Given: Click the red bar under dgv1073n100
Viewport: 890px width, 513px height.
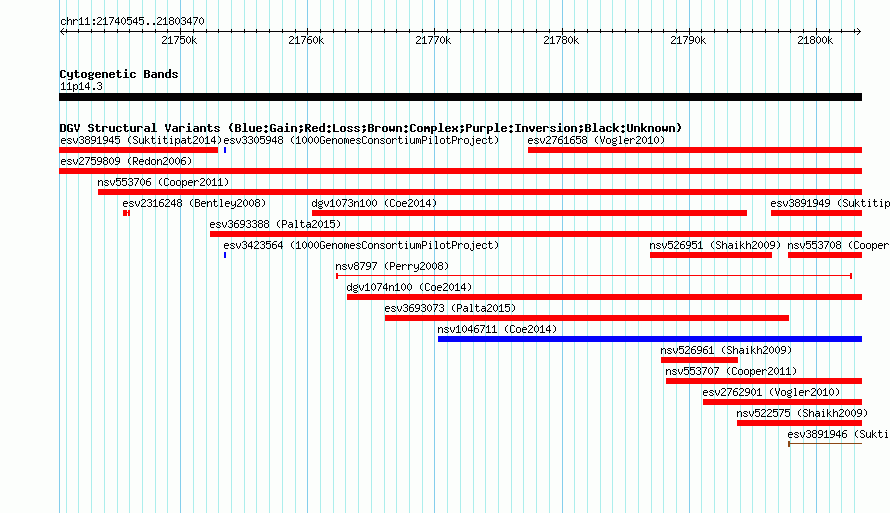Looking at the screenshot, I should coord(529,213).
